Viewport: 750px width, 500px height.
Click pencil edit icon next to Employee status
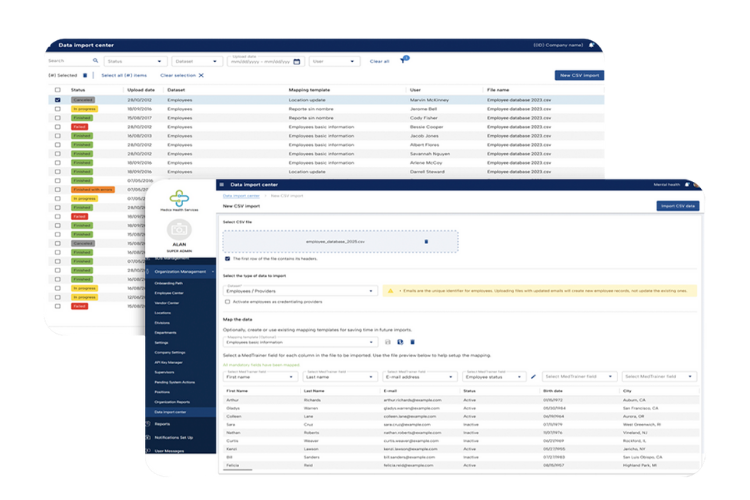click(533, 377)
